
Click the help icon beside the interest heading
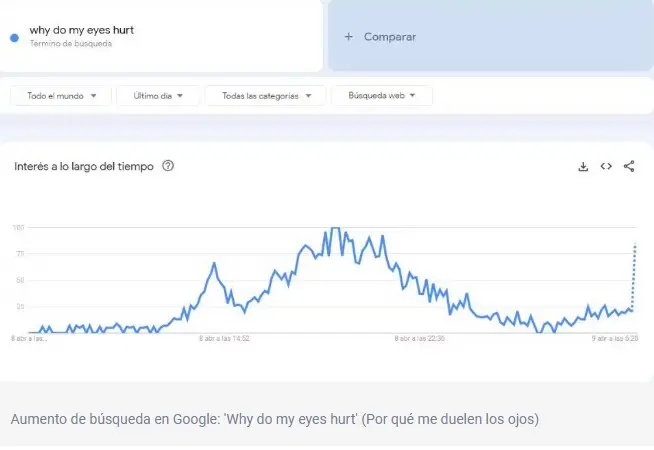click(x=168, y=166)
